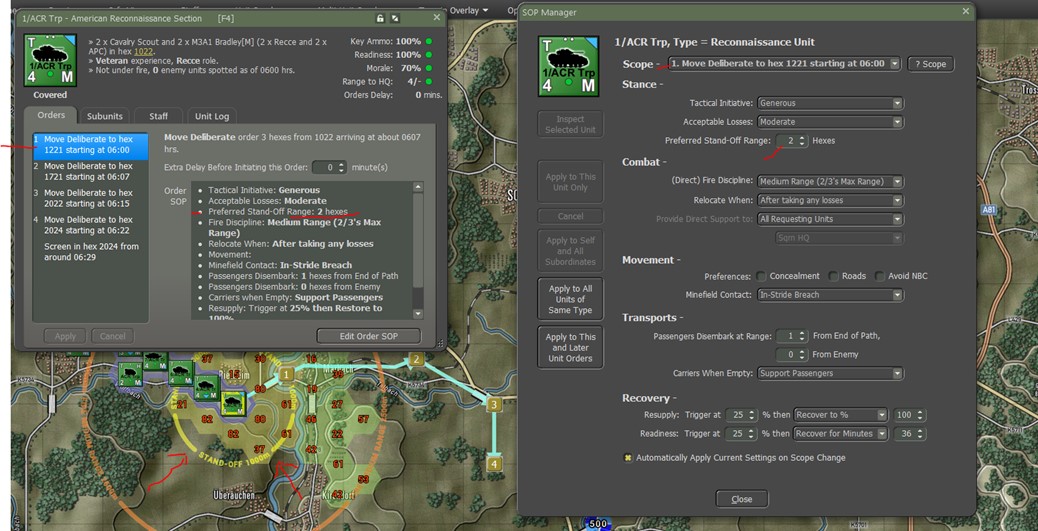Viewport: 1038px width, 531px height.
Task: Open the Sqn HQ dropdown
Action: click(839, 238)
